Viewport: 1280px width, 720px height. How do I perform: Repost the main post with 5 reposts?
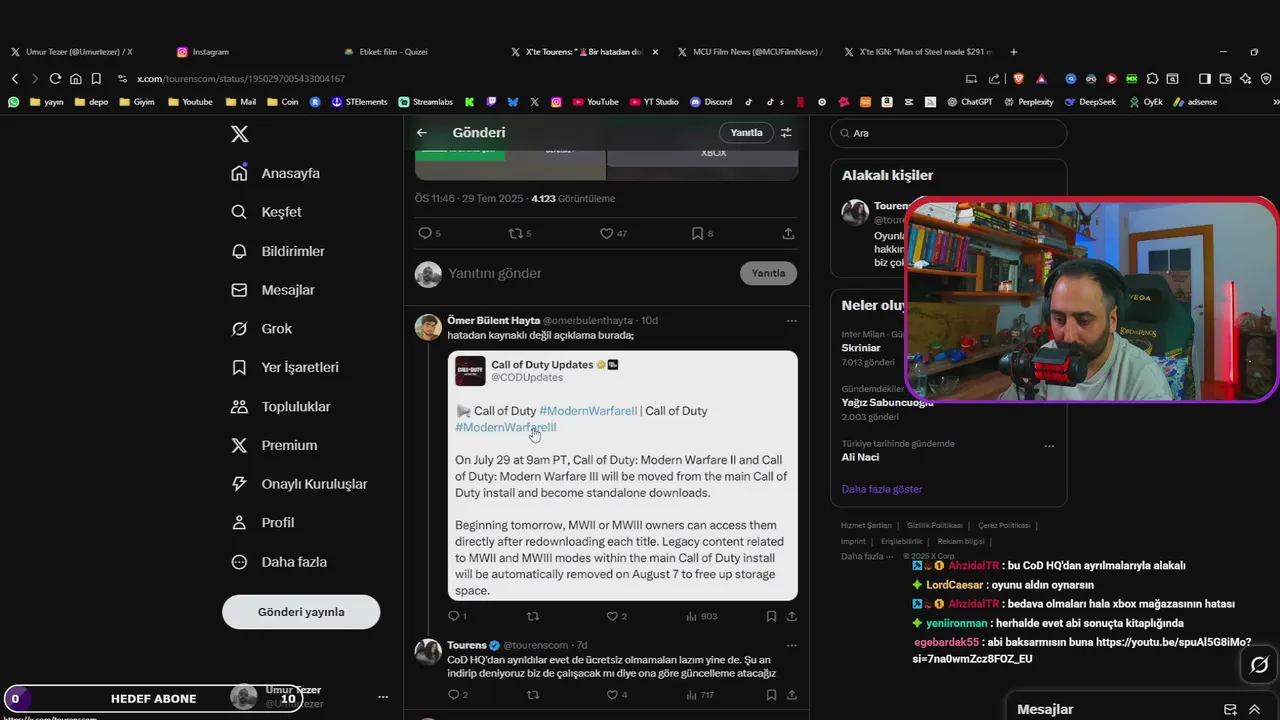tap(520, 233)
